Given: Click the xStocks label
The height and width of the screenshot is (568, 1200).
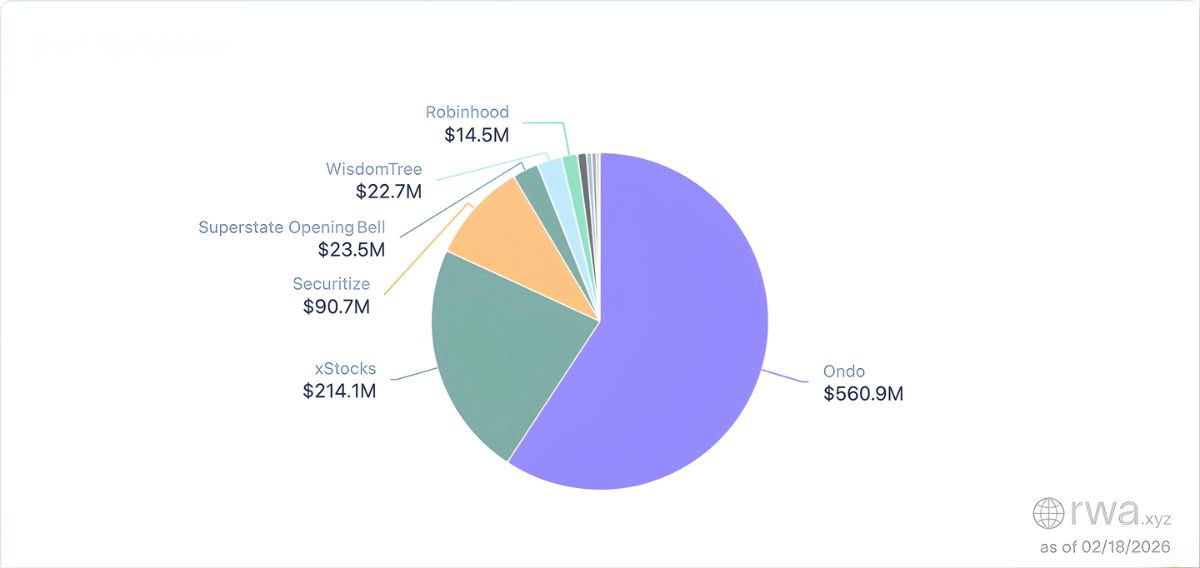Looking at the screenshot, I should pyautogui.click(x=344, y=369).
